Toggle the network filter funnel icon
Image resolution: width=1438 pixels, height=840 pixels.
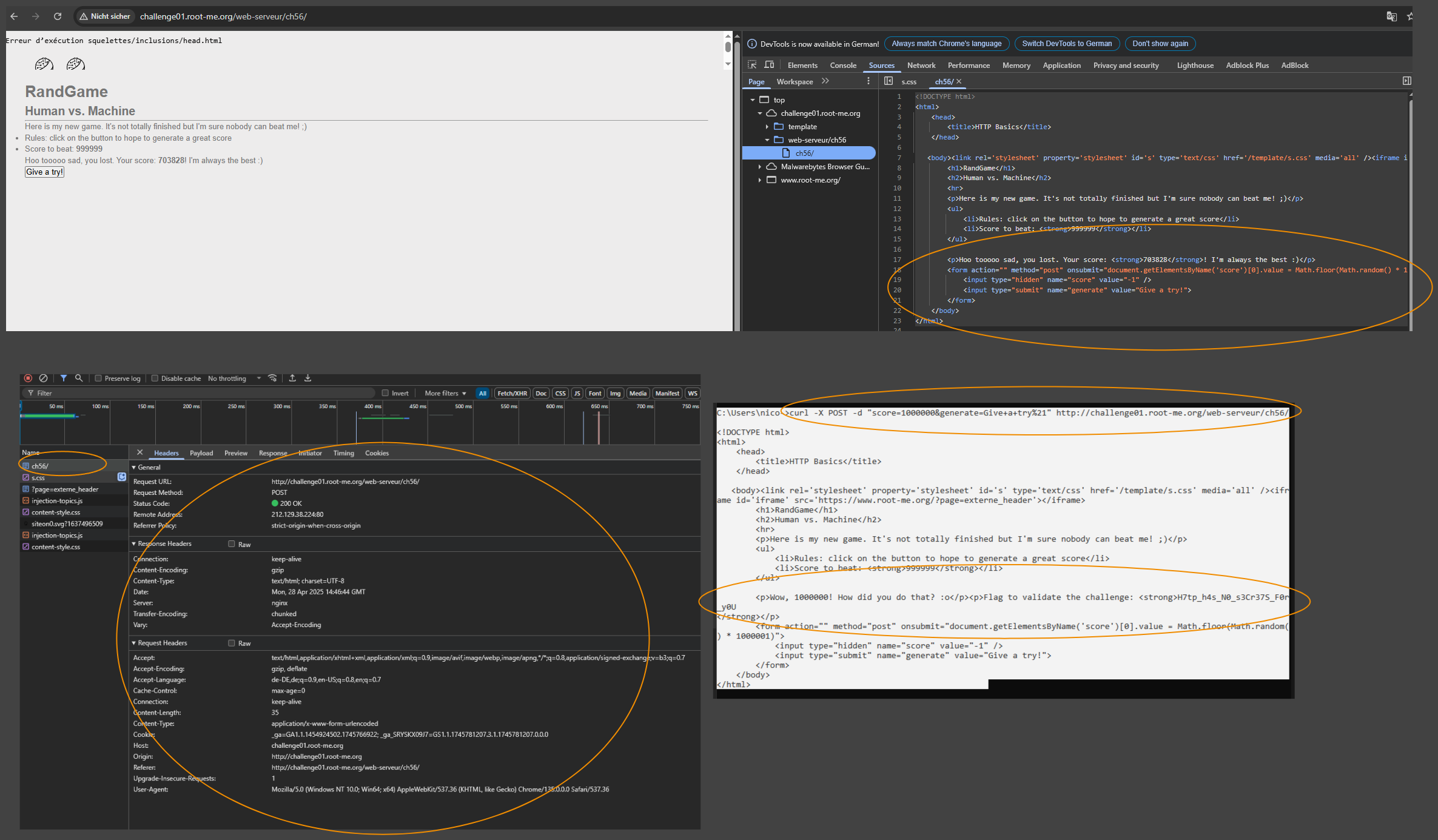(x=64, y=378)
